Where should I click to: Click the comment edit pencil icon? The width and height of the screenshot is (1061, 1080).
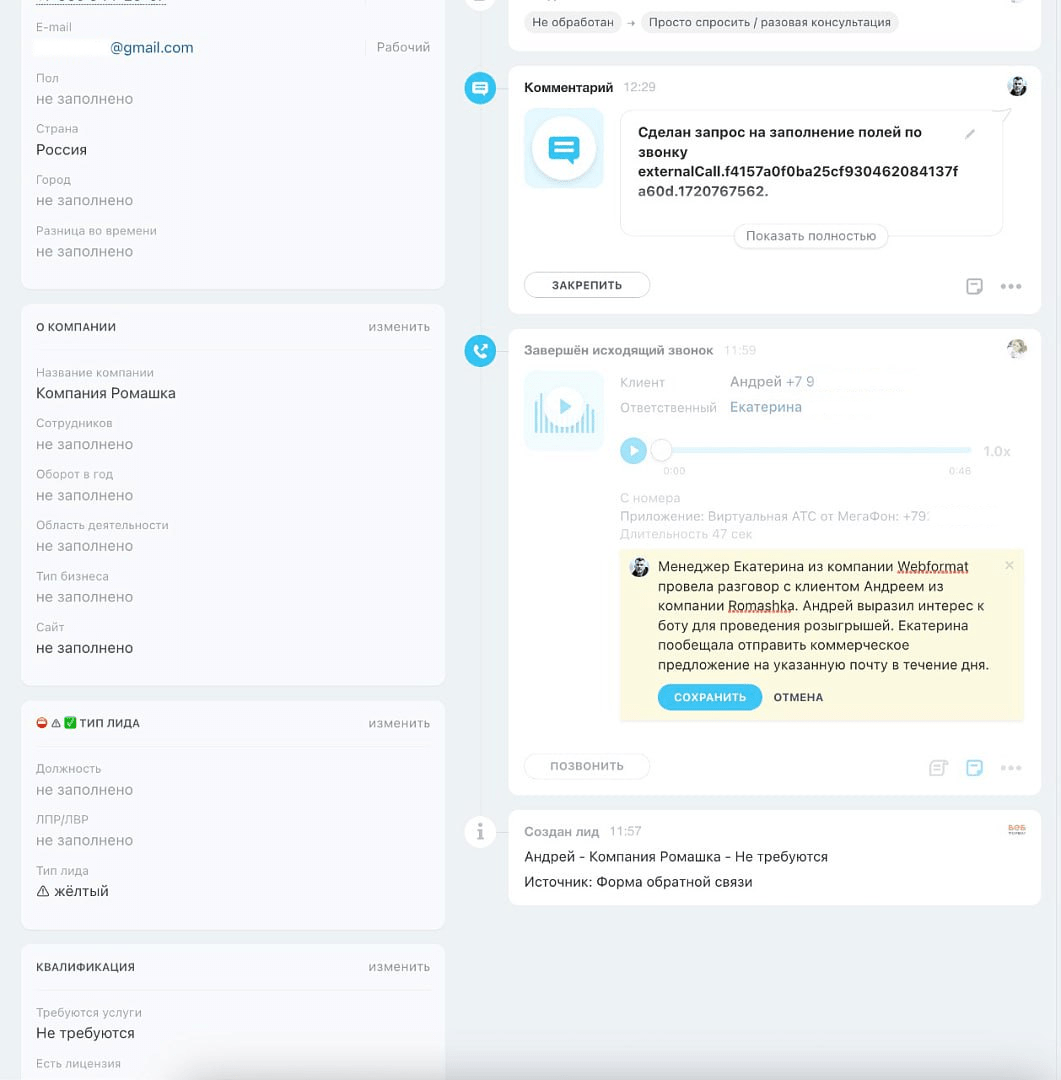click(969, 134)
